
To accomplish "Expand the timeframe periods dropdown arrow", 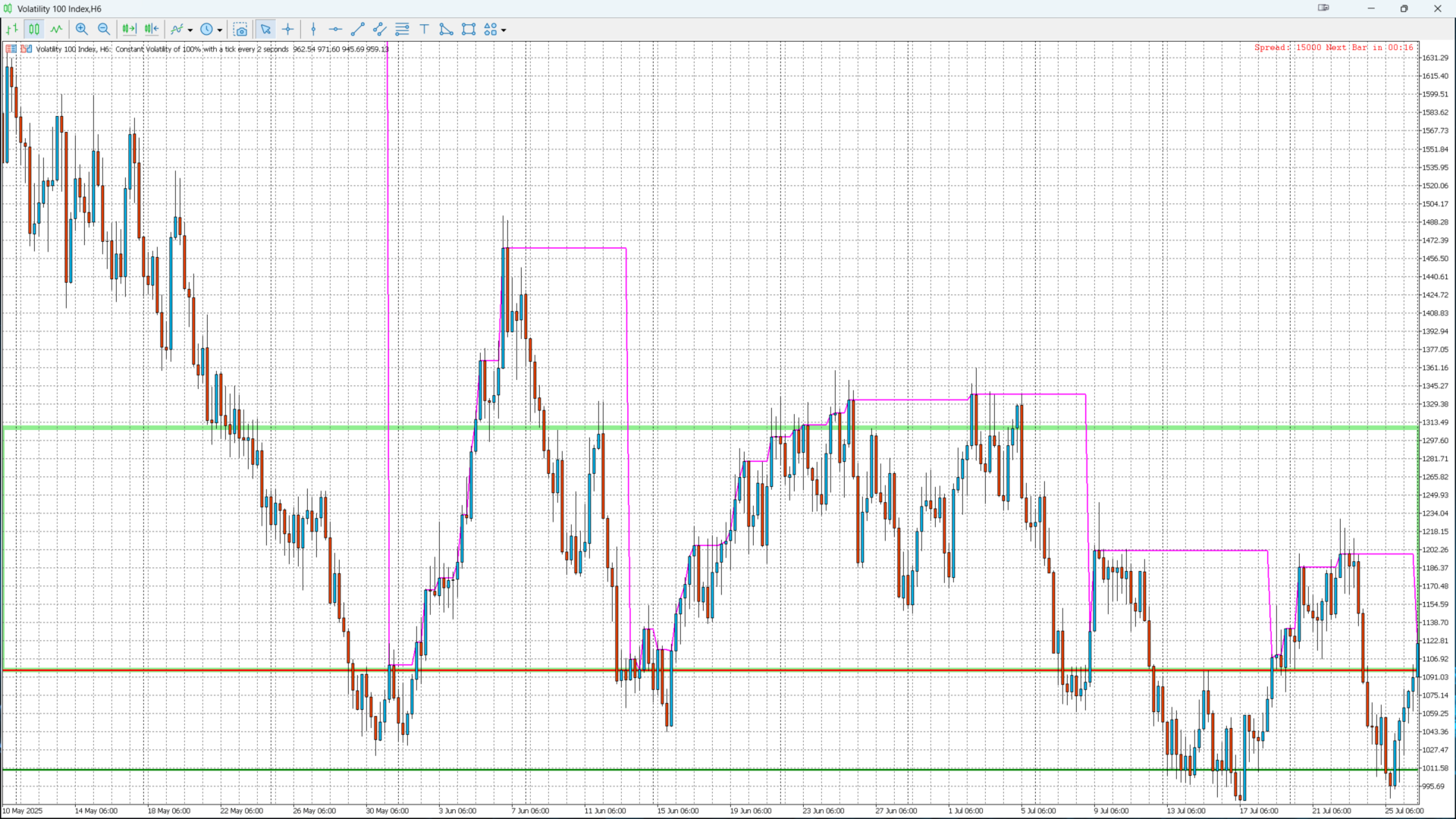I will (220, 30).
